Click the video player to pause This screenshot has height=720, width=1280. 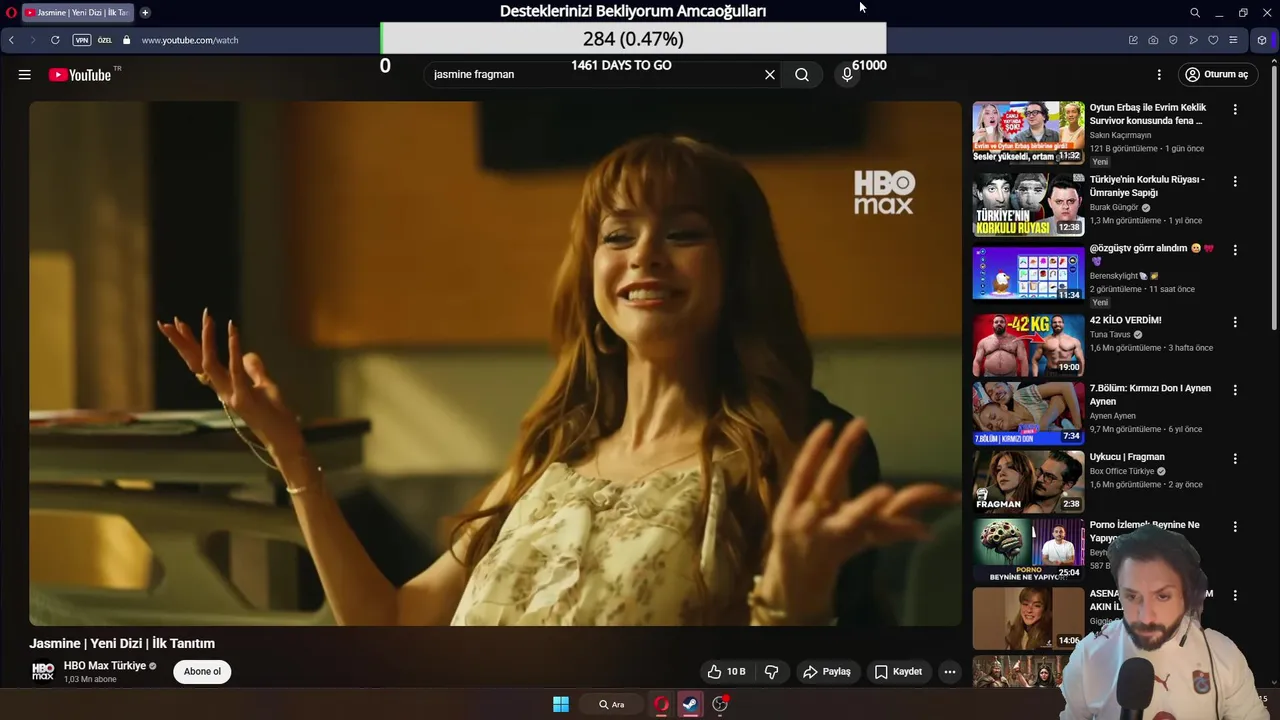[495, 363]
